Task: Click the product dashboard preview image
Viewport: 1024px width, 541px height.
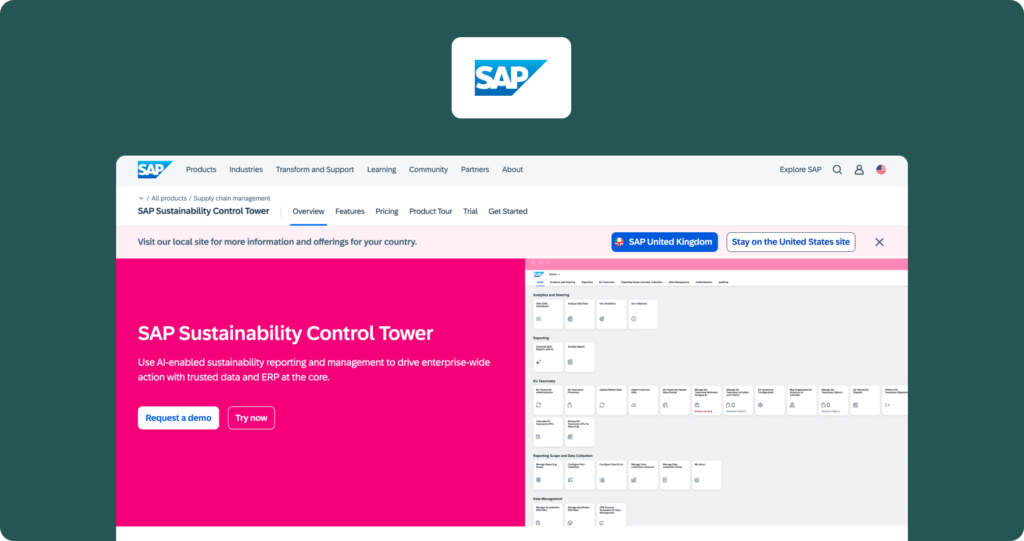Action: [x=716, y=393]
